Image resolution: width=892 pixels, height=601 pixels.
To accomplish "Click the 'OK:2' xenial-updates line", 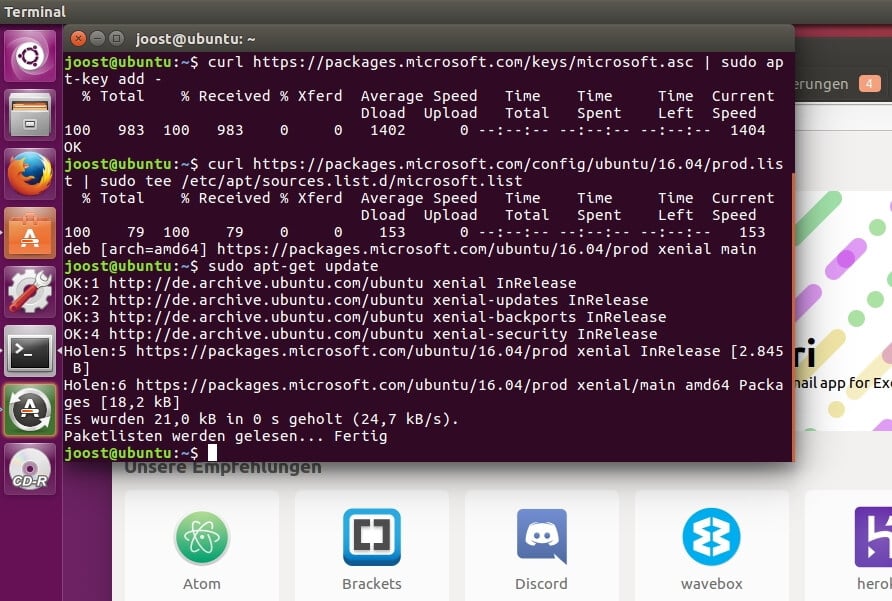I will [x=356, y=300].
